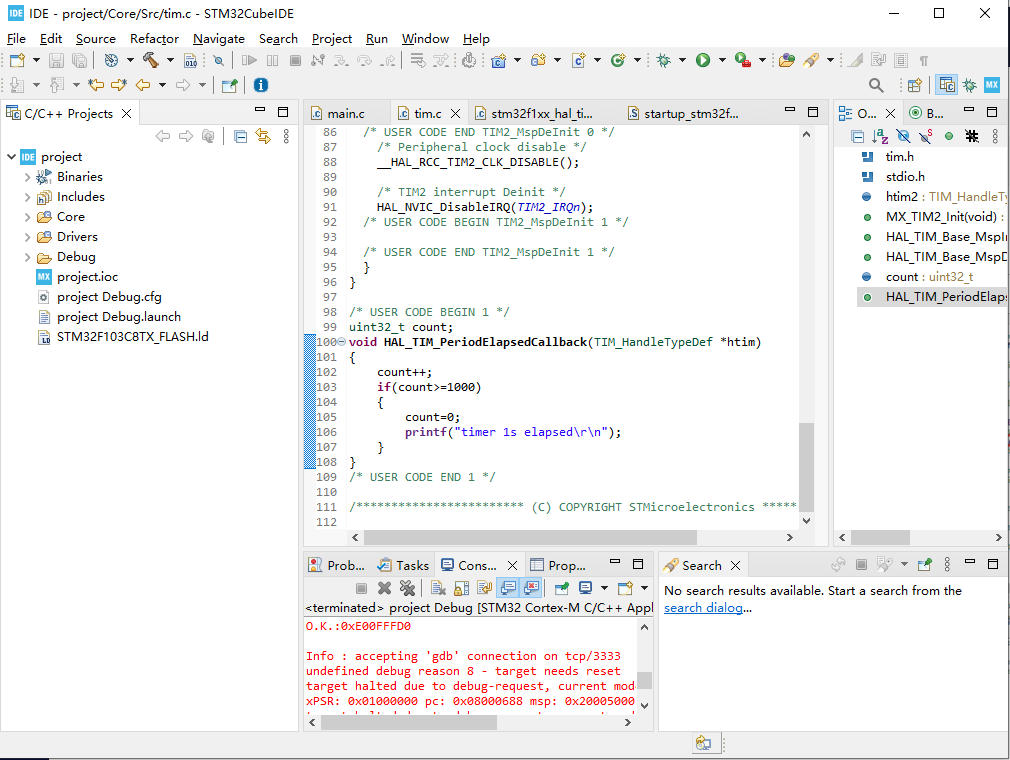Screen dimensions: 1010x760
Task: Click the New file toolbar icon
Action: click(x=17, y=61)
